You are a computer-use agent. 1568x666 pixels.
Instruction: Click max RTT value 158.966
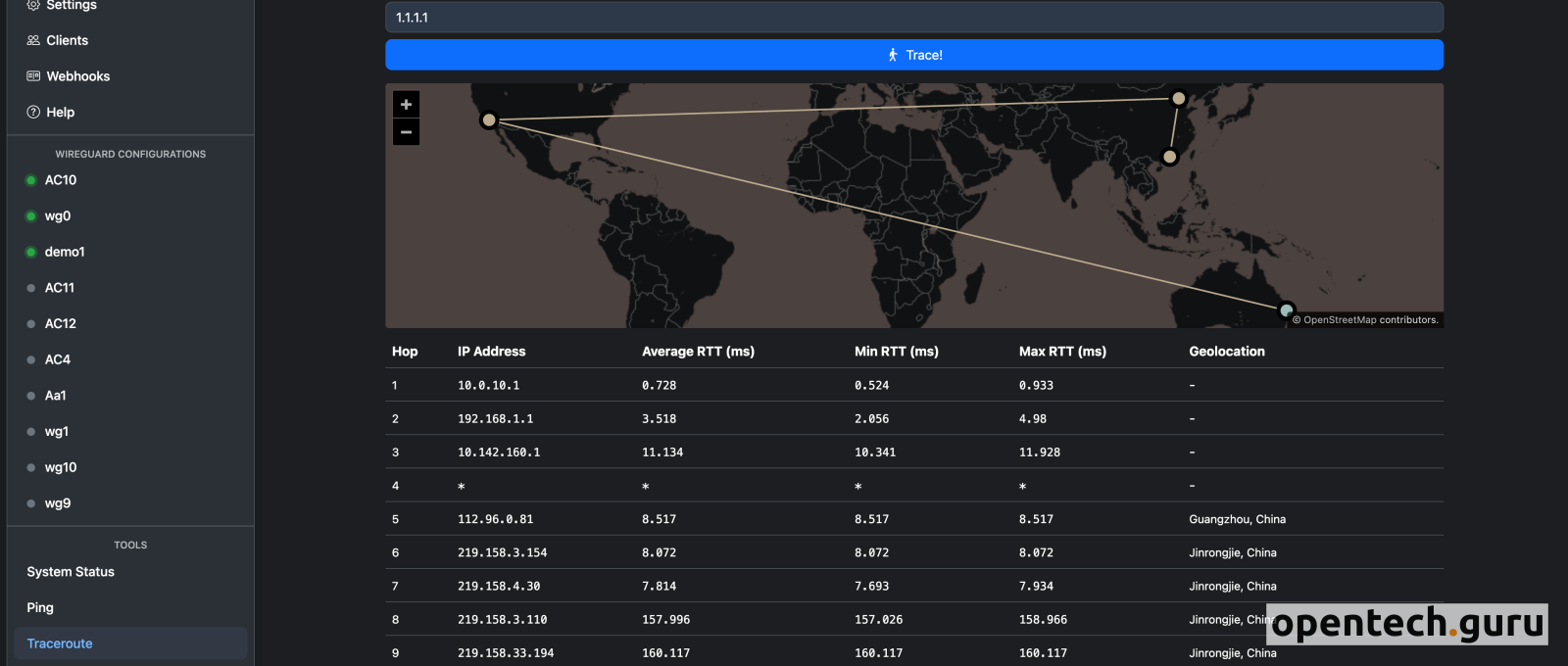(x=1044, y=619)
